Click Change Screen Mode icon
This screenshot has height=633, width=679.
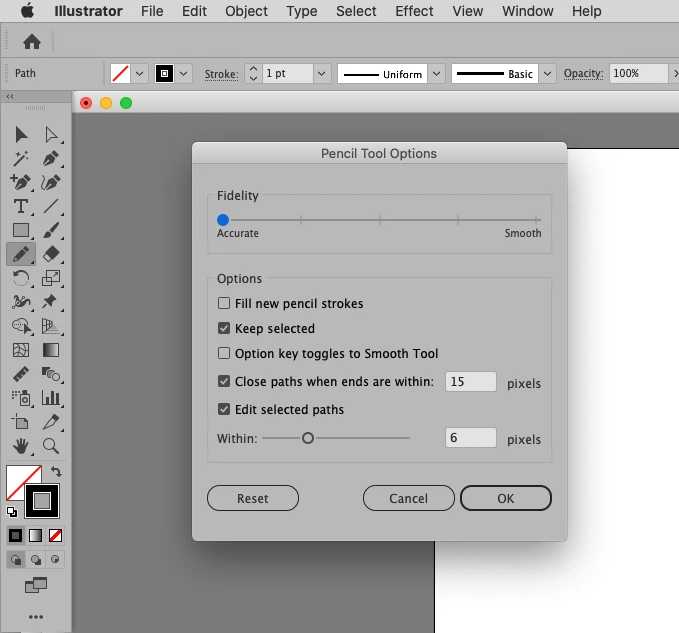(x=36, y=585)
